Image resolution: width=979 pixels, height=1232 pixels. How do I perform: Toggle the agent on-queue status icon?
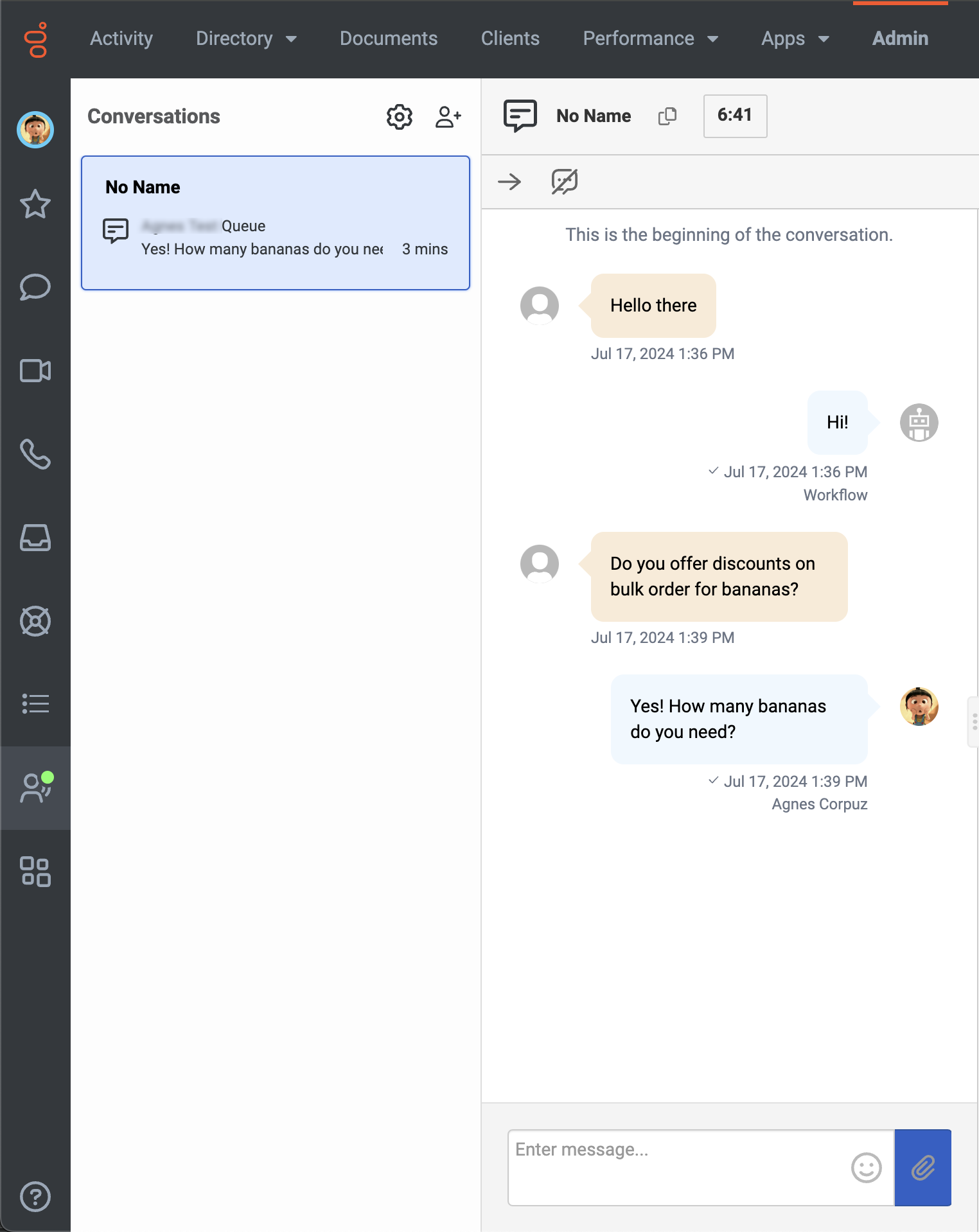pos(35,788)
